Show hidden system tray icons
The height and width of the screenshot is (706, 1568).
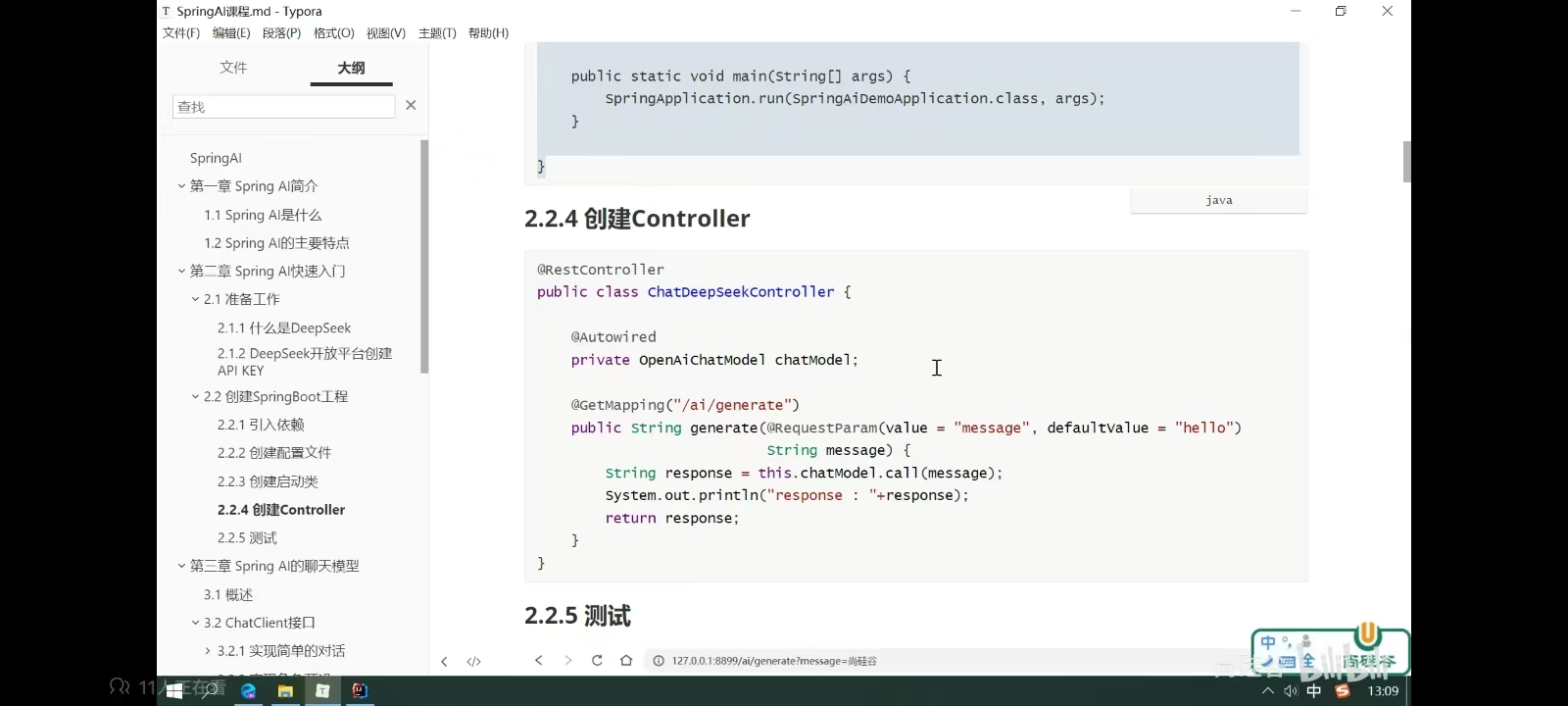coord(1268,691)
